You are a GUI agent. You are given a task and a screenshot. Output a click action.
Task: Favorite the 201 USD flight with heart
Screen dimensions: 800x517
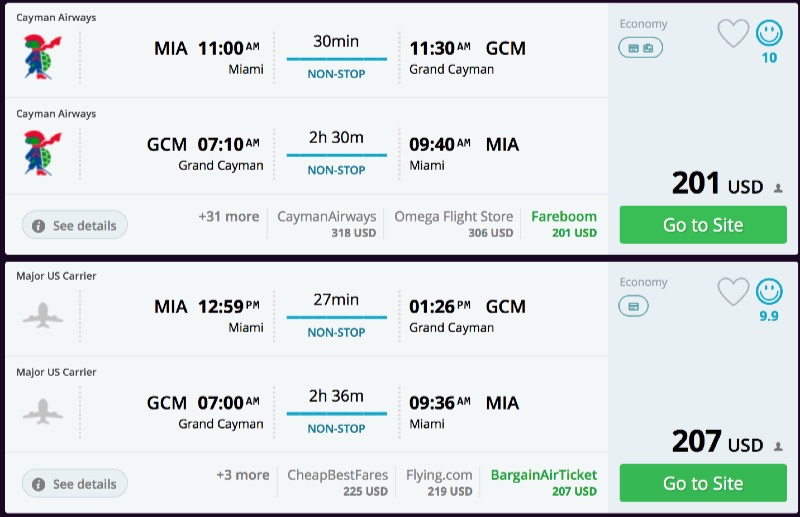[x=733, y=35]
